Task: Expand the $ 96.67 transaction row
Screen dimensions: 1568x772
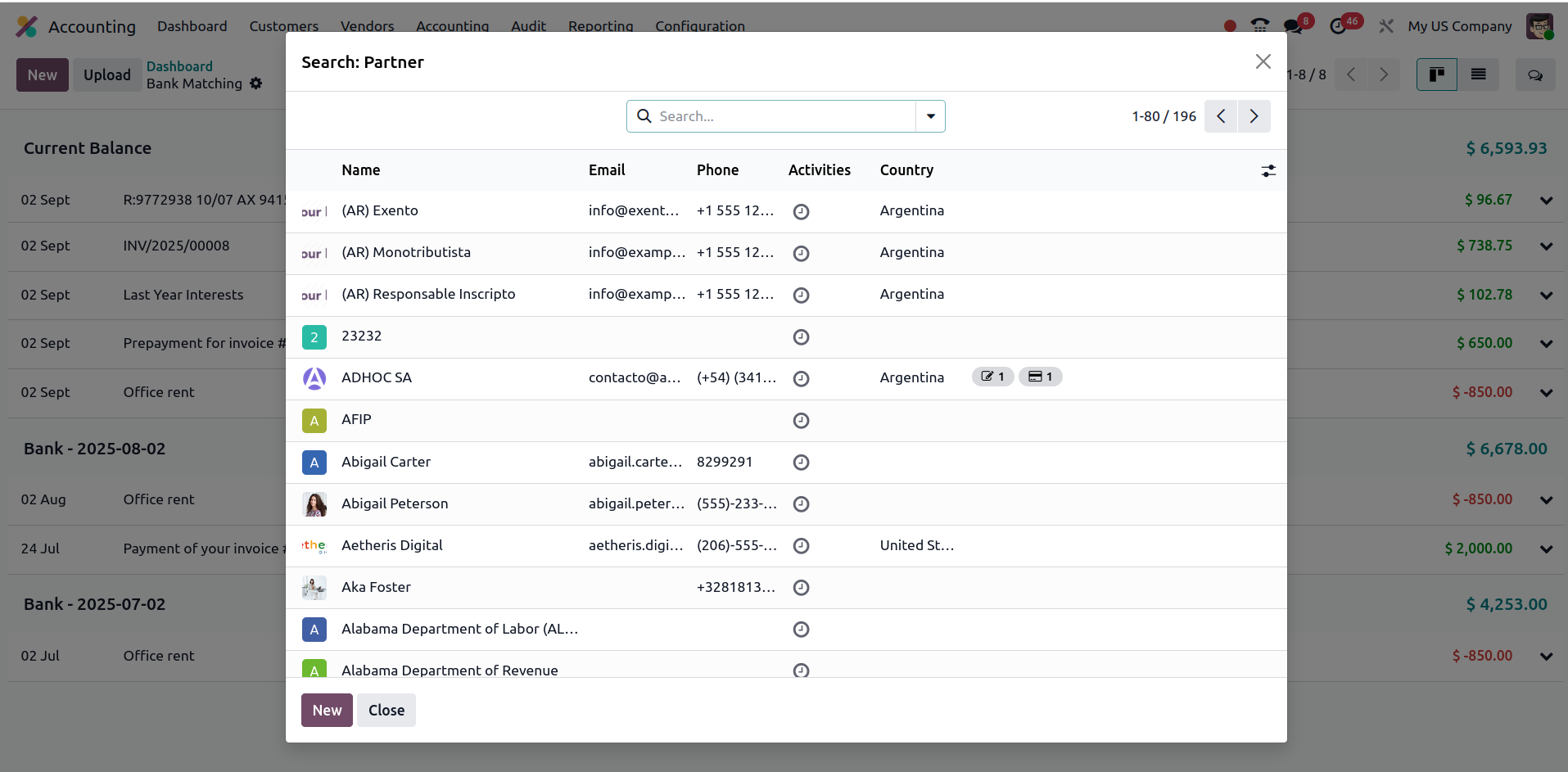Action: [x=1546, y=201]
